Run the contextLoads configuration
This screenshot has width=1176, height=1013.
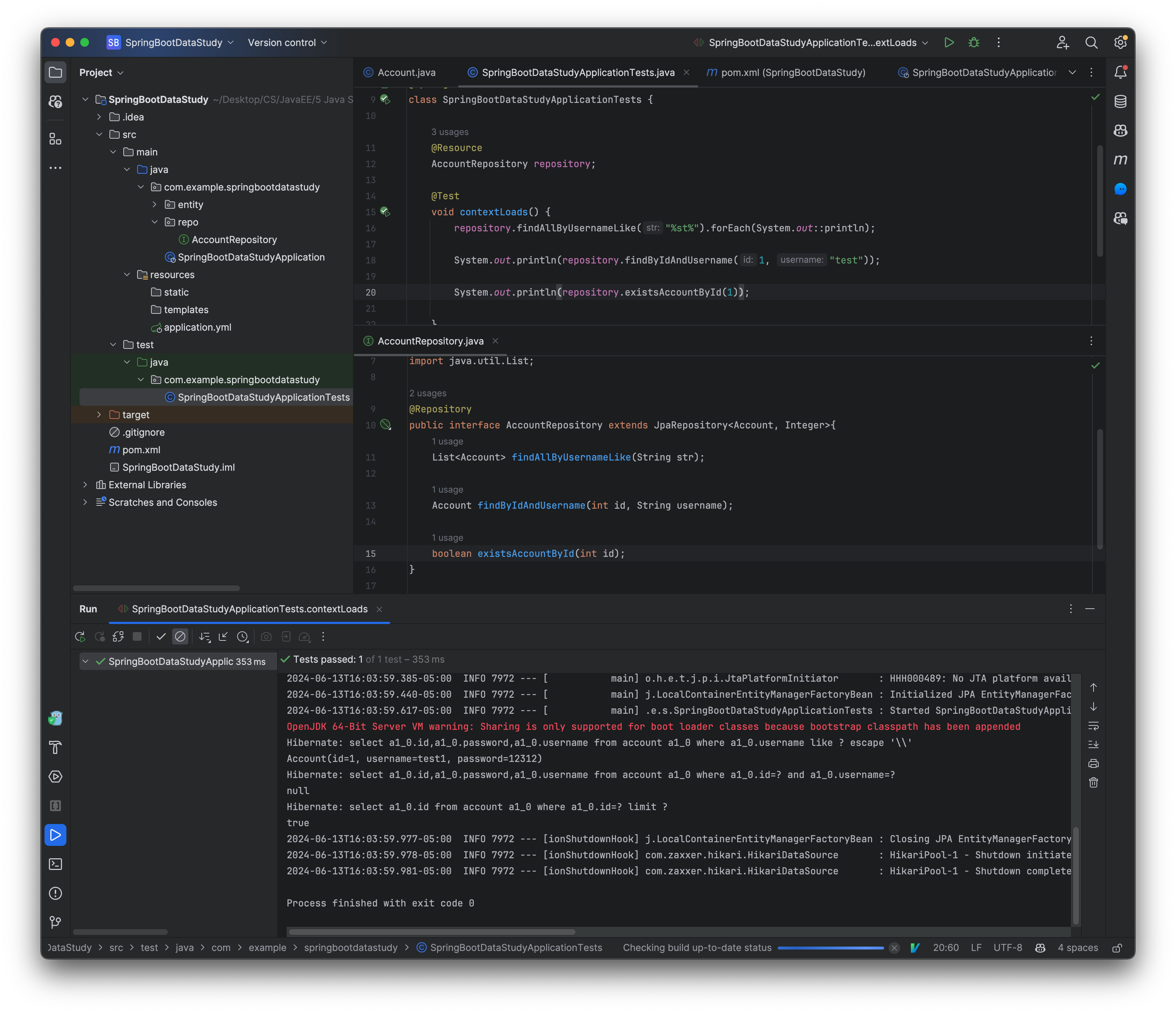point(949,43)
